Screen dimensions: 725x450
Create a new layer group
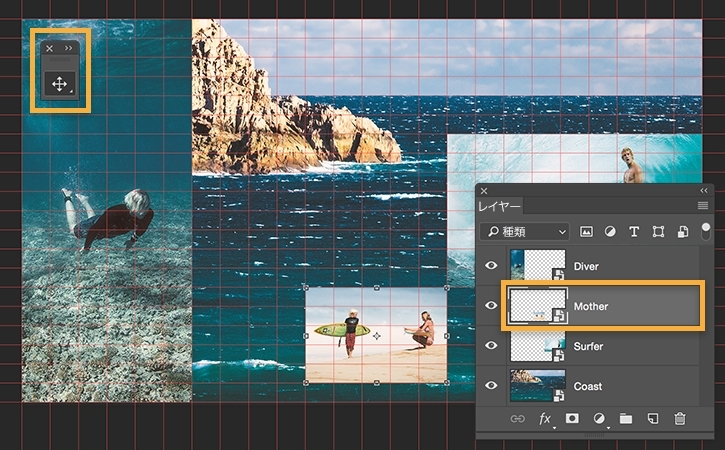point(626,419)
